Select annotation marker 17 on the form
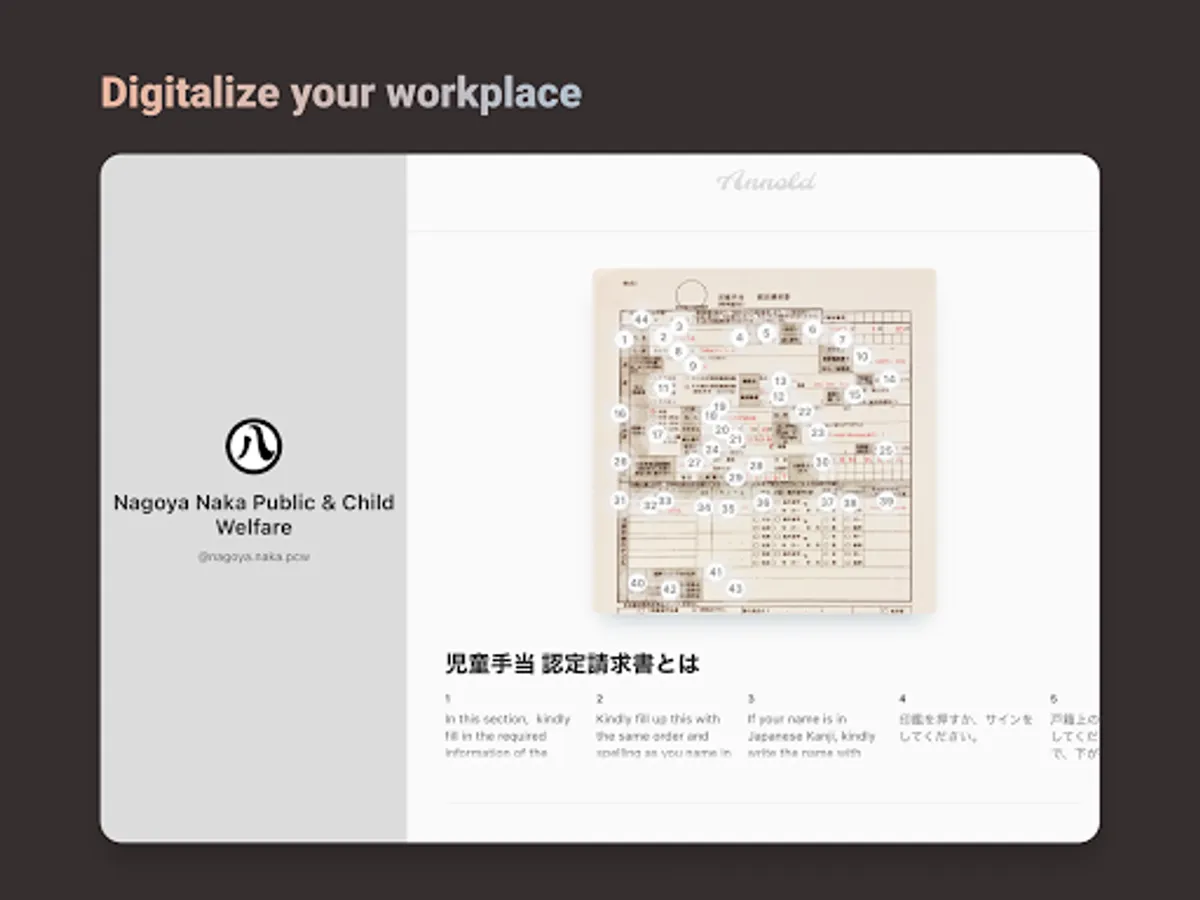The height and width of the screenshot is (900, 1200). tap(657, 435)
